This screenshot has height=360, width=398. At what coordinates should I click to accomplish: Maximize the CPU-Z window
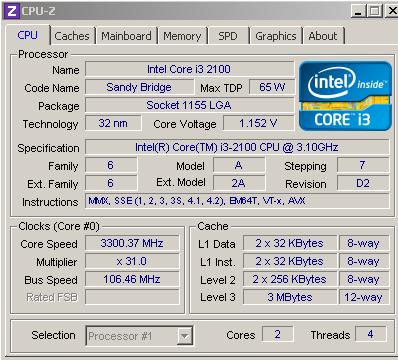click(x=375, y=11)
